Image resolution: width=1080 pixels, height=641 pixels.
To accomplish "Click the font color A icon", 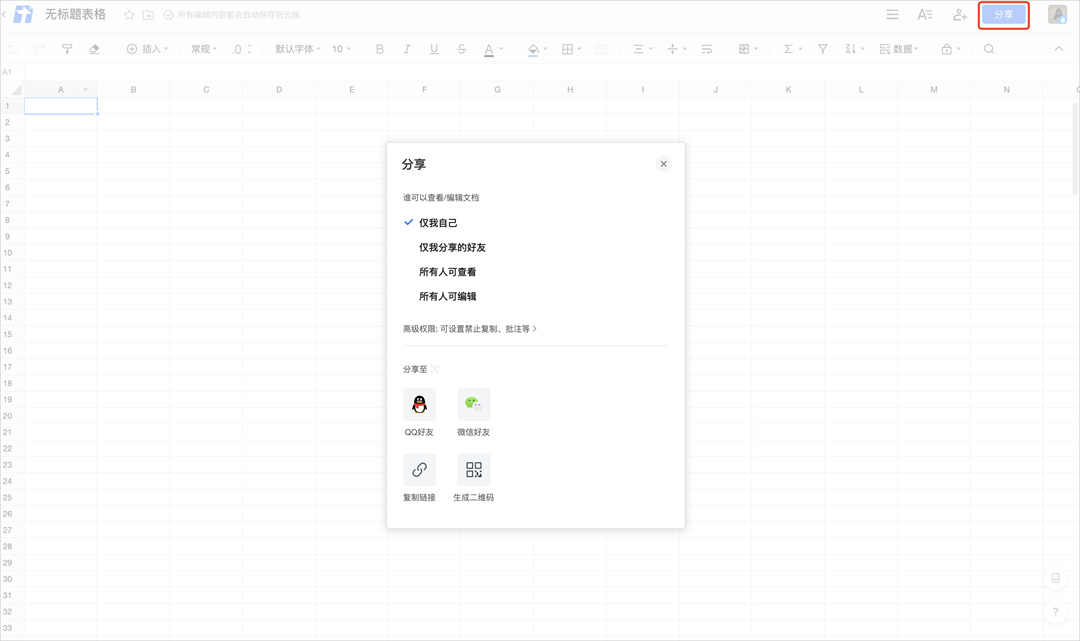I will [489, 50].
